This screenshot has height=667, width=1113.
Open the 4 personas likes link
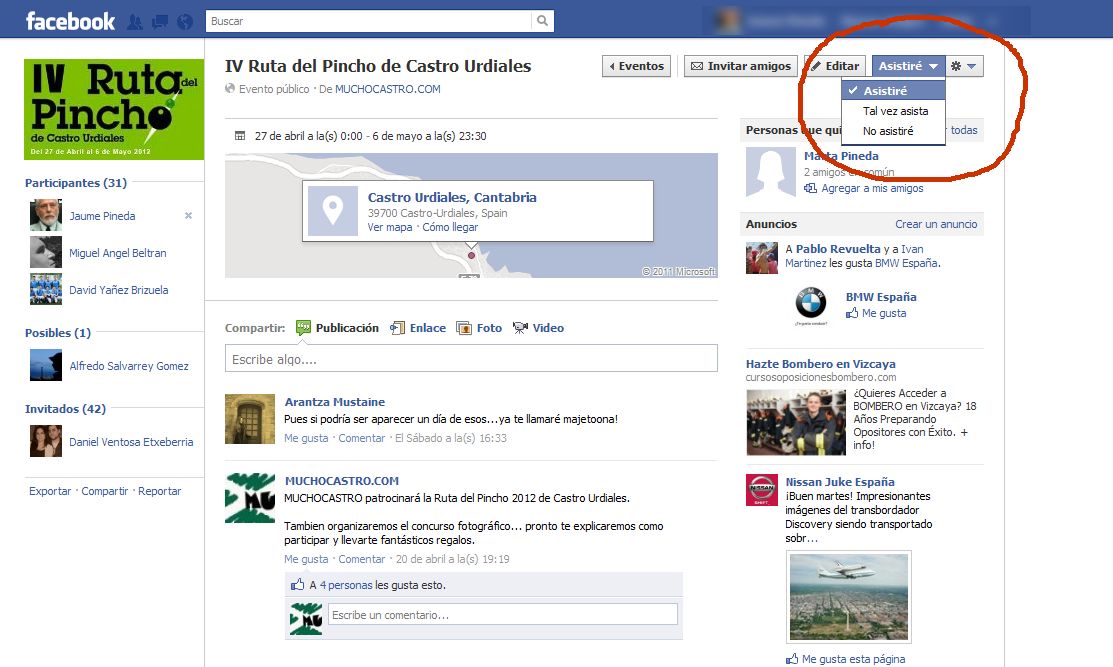[x=346, y=585]
